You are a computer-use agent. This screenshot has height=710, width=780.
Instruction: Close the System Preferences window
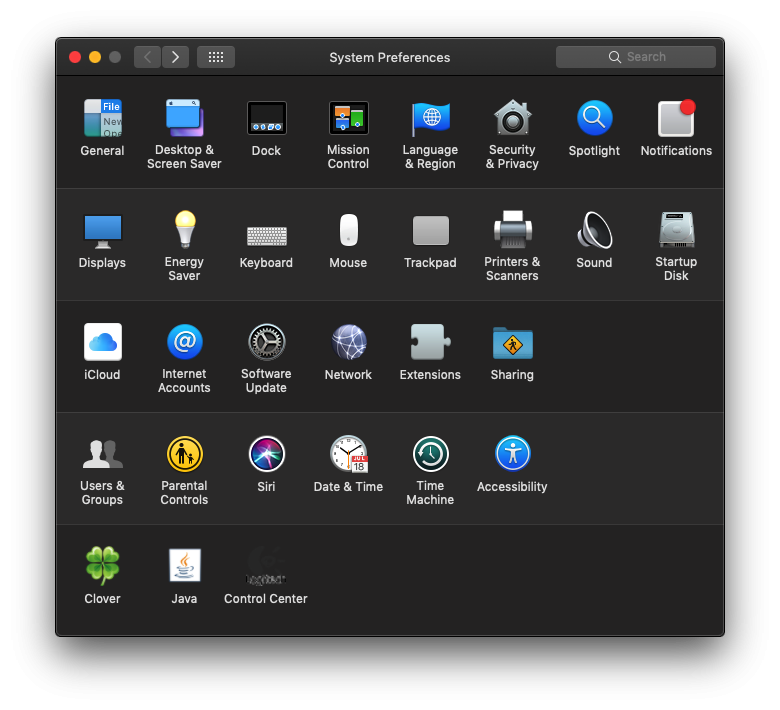point(75,57)
